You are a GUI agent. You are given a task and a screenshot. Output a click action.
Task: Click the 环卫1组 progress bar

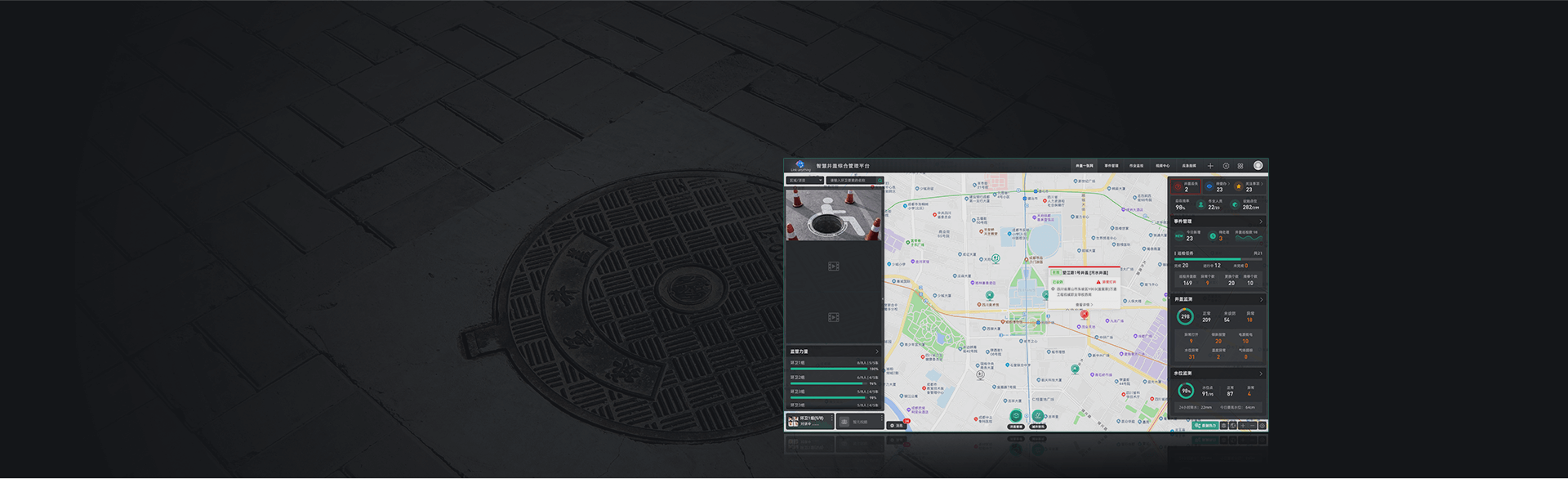[x=829, y=369]
